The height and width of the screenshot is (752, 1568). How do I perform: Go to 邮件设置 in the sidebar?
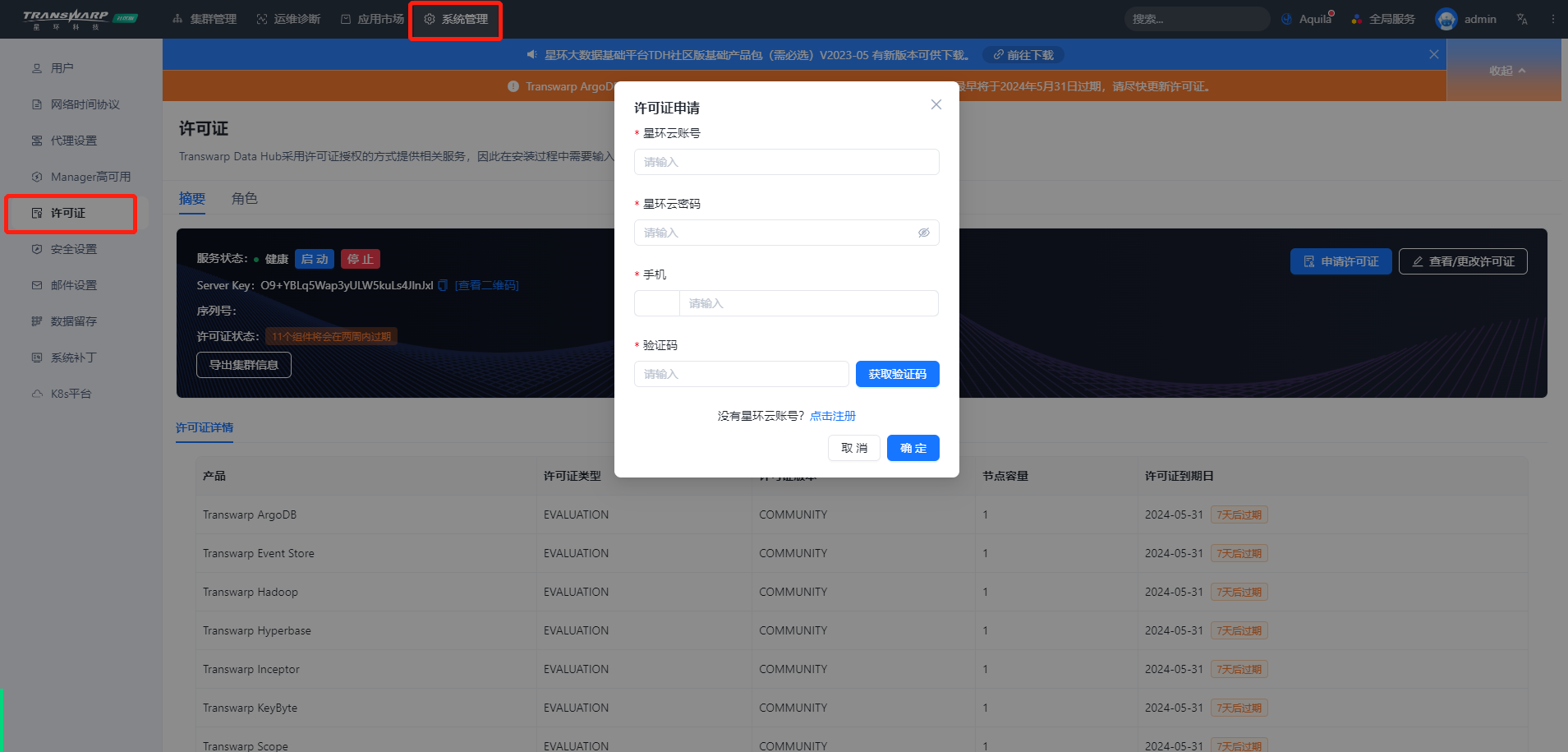click(x=64, y=285)
